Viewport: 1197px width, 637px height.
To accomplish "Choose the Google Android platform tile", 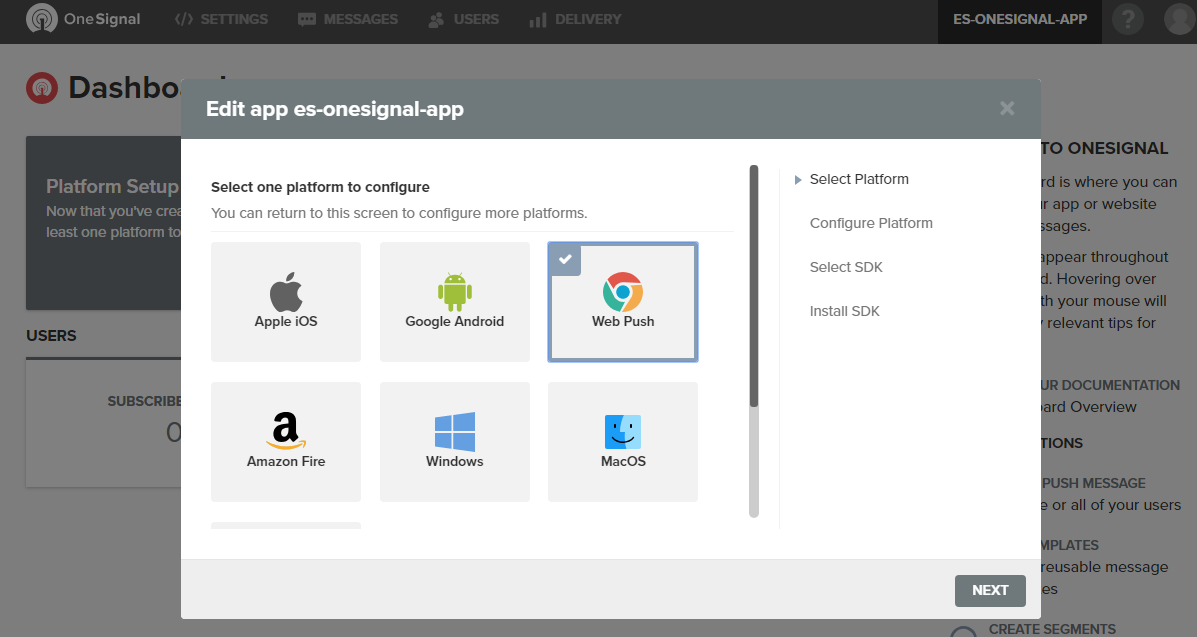I will [x=455, y=302].
